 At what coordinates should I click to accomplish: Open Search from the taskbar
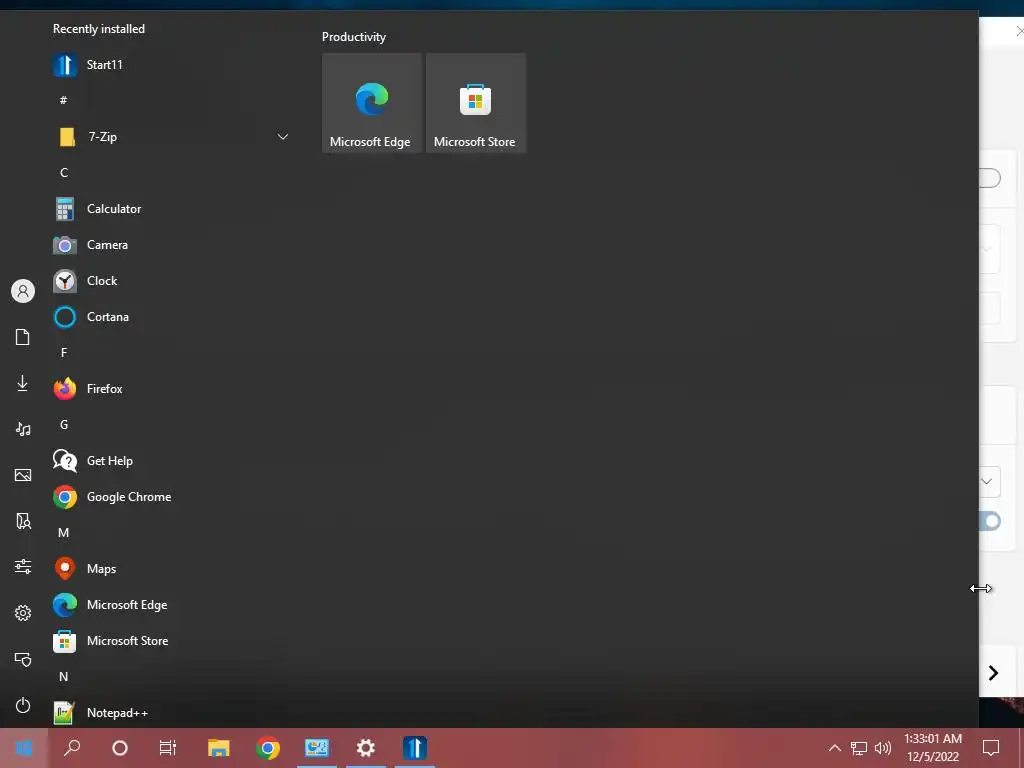coord(72,748)
